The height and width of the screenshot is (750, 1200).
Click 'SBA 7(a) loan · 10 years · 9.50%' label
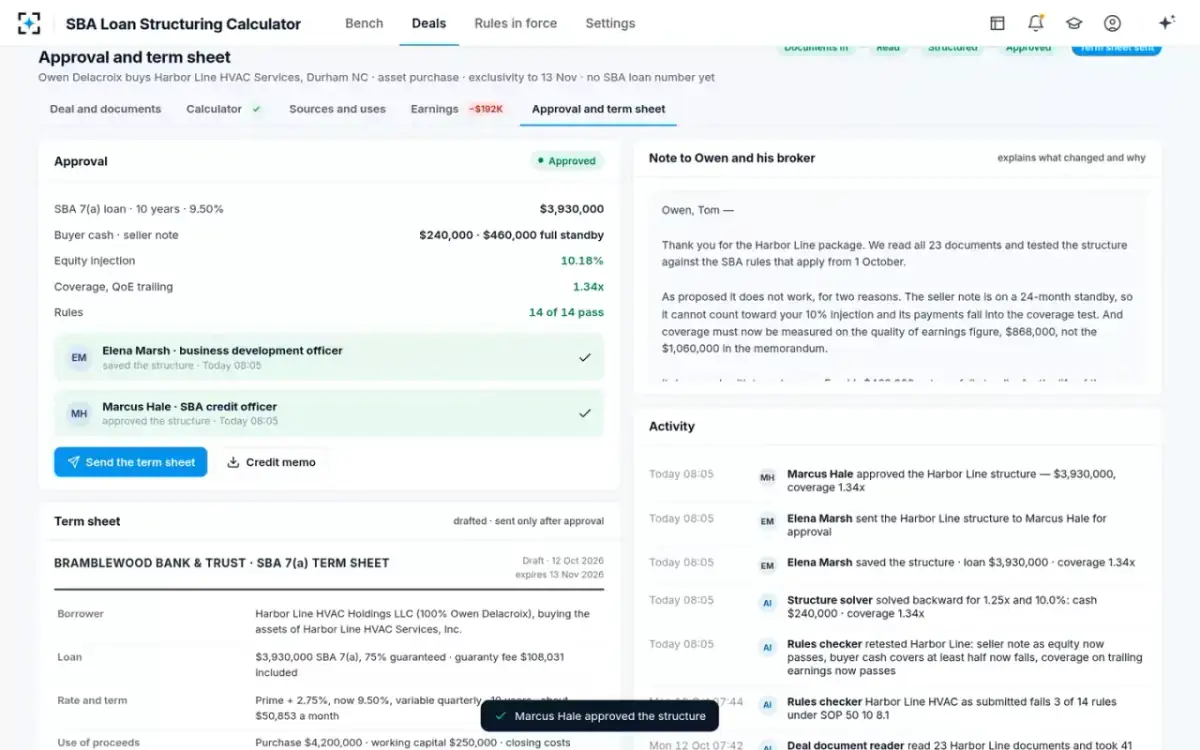click(139, 209)
